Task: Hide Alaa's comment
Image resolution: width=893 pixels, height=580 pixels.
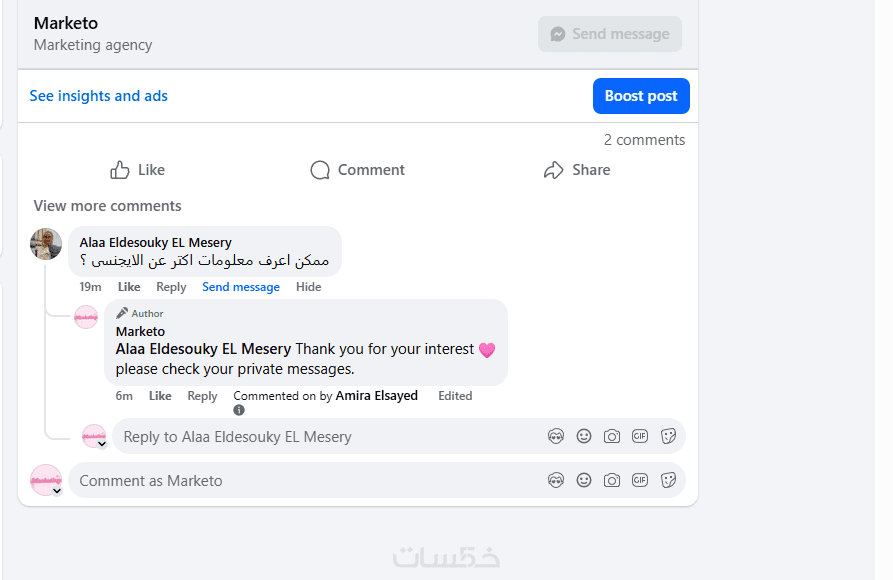Action: click(x=309, y=287)
